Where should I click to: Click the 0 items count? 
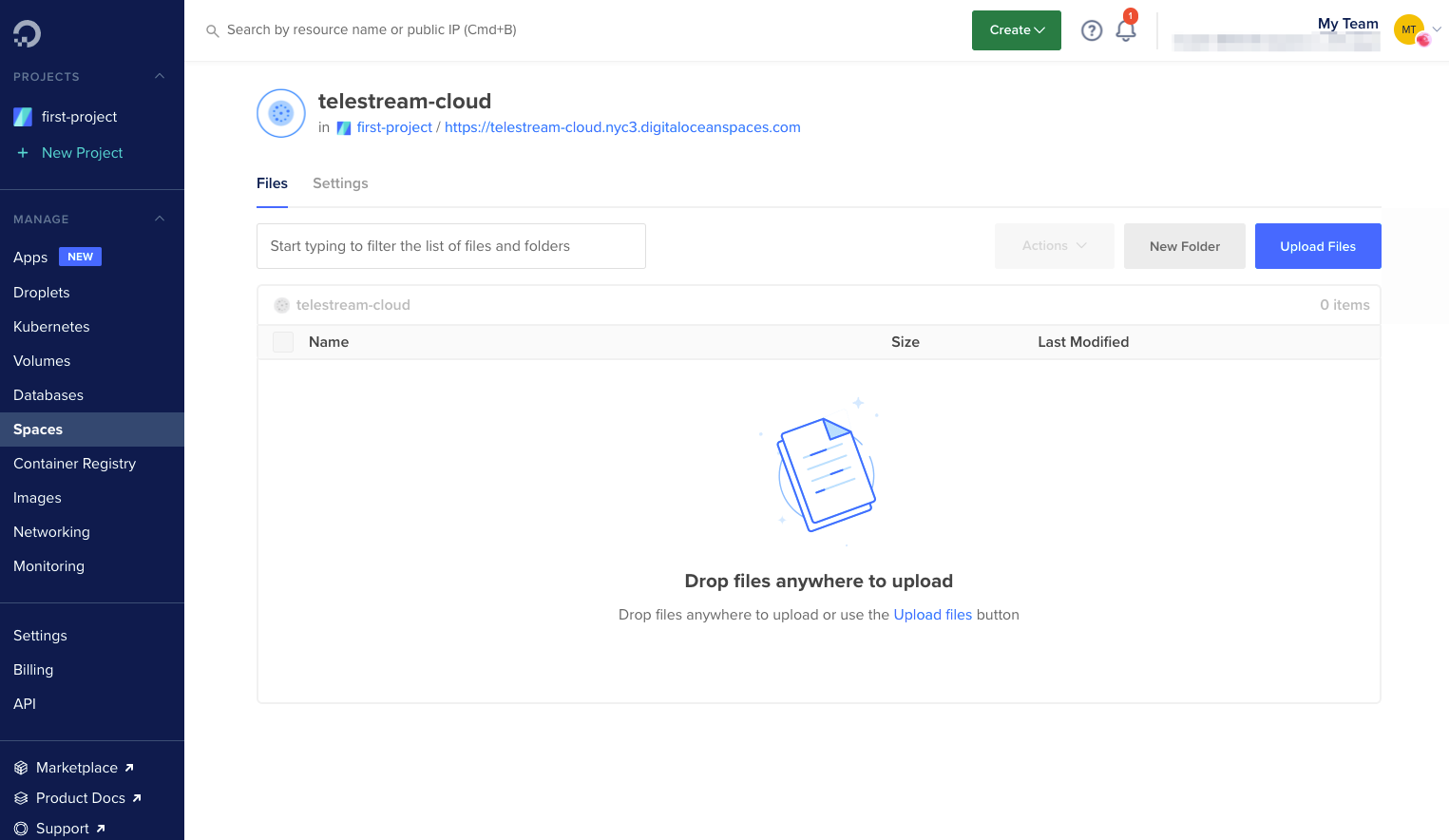point(1344,305)
